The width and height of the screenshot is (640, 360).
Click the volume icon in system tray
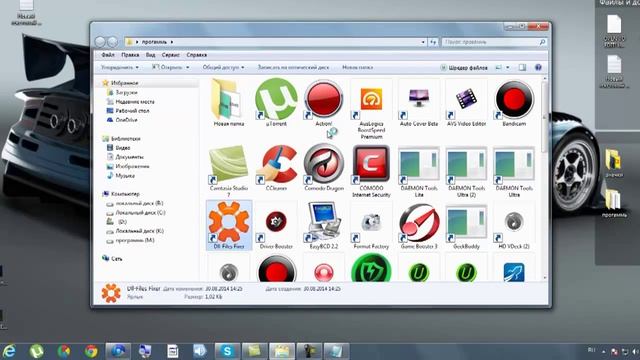click(x=635, y=351)
